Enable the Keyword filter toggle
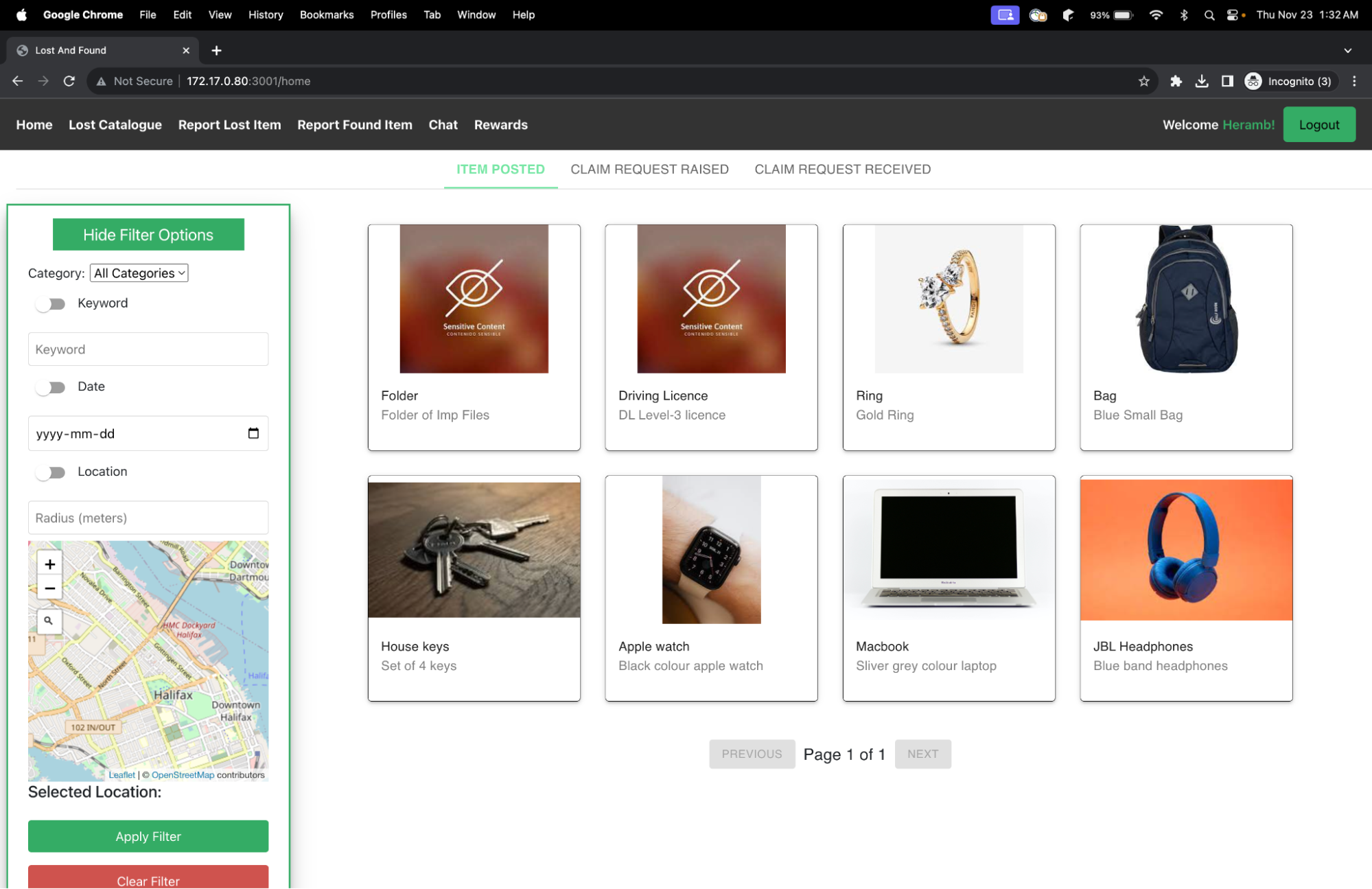The image size is (1372, 889). tap(51, 303)
